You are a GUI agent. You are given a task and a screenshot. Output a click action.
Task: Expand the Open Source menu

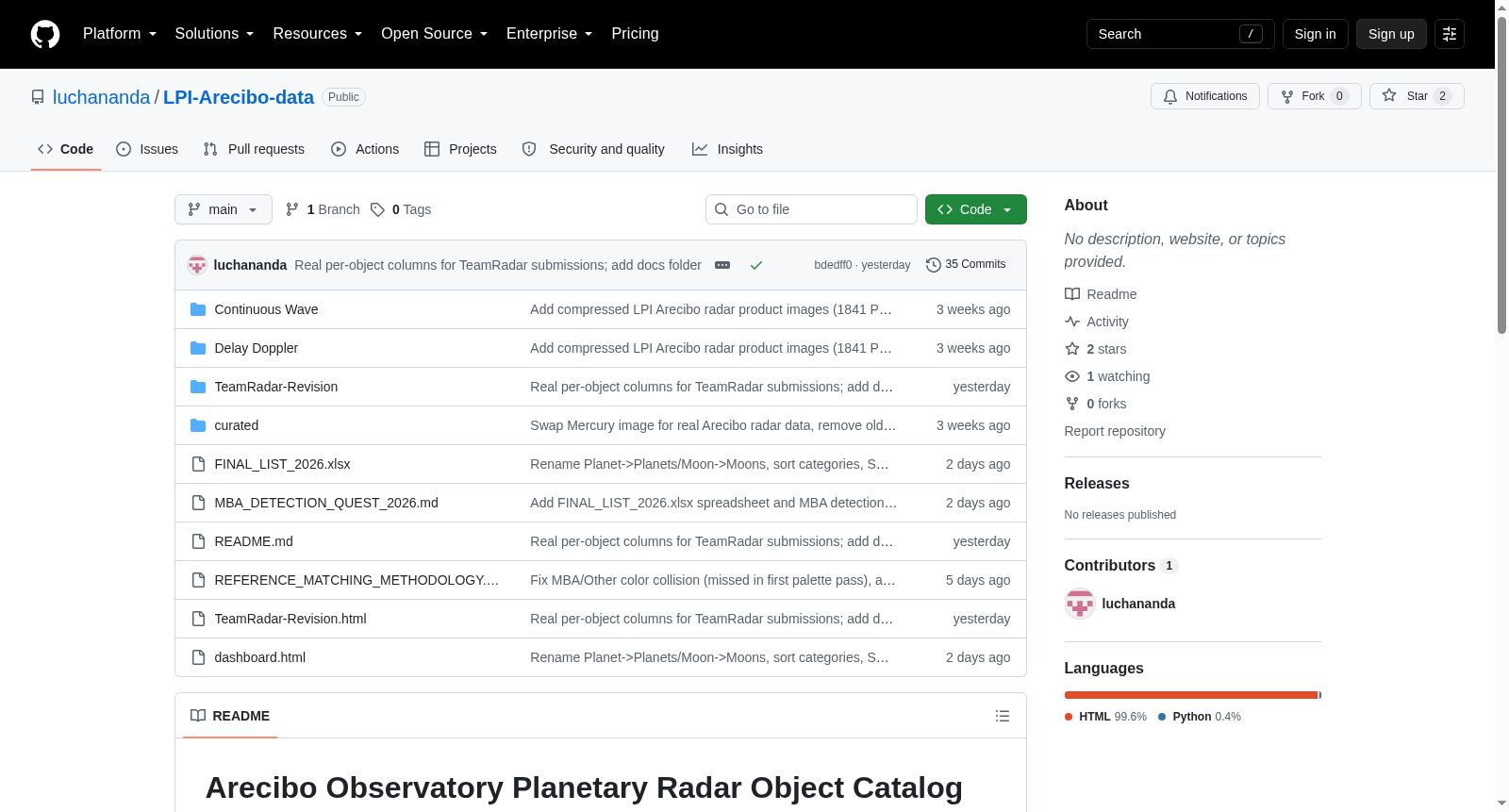click(x=435, y=34)
